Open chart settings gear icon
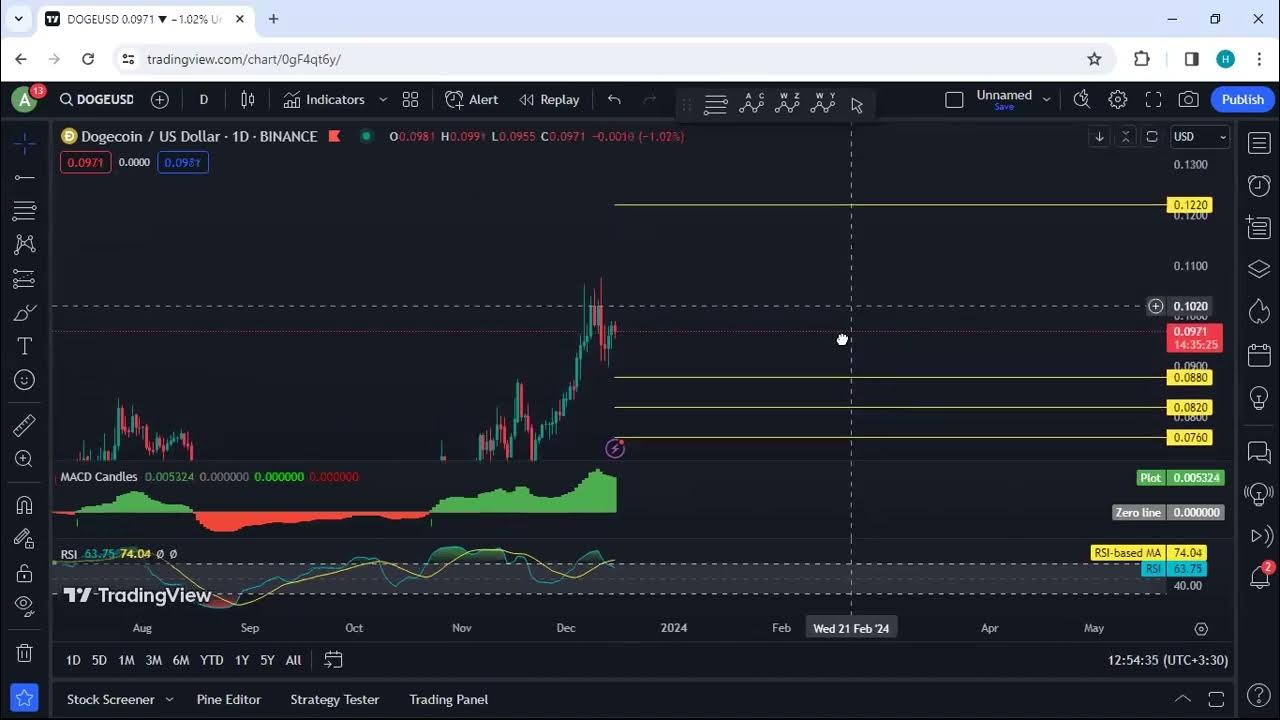1280x720 pixels. click(1118, 100)
